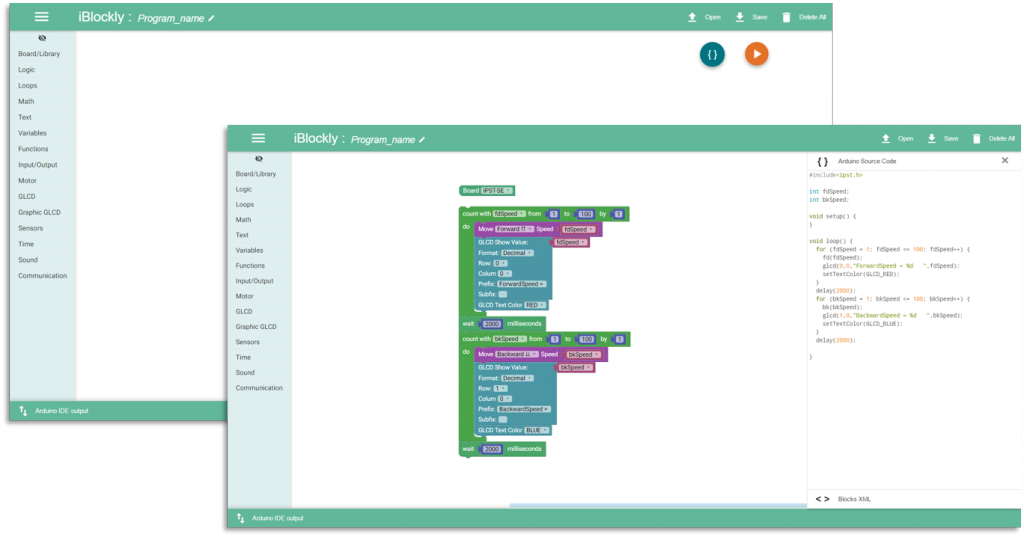Viewport: 1024px width, 537px height.
Task: Click Delete All label in back window header
Action: coord(812,18)
